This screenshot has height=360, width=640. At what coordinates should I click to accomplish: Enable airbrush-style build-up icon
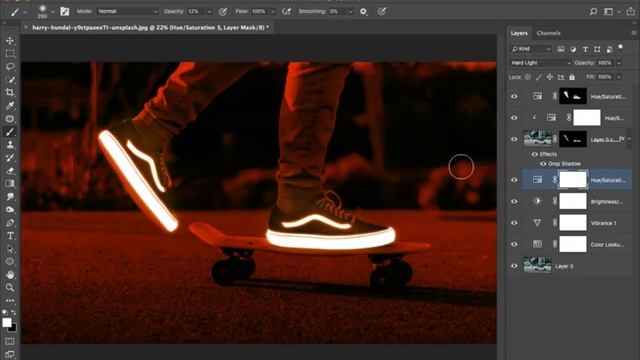(287, 11)
